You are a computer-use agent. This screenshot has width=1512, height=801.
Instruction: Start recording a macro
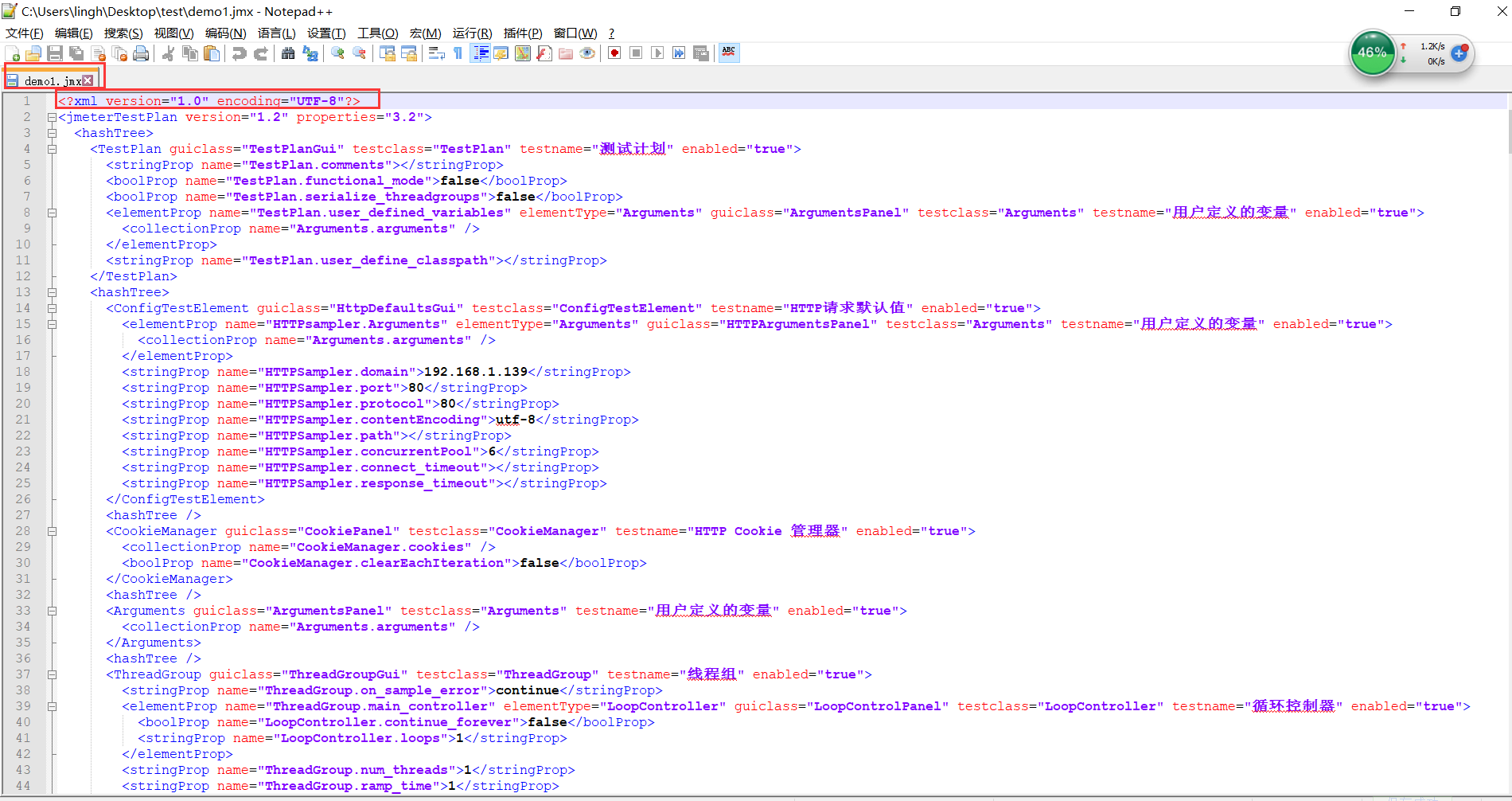[x=614, y=53]
